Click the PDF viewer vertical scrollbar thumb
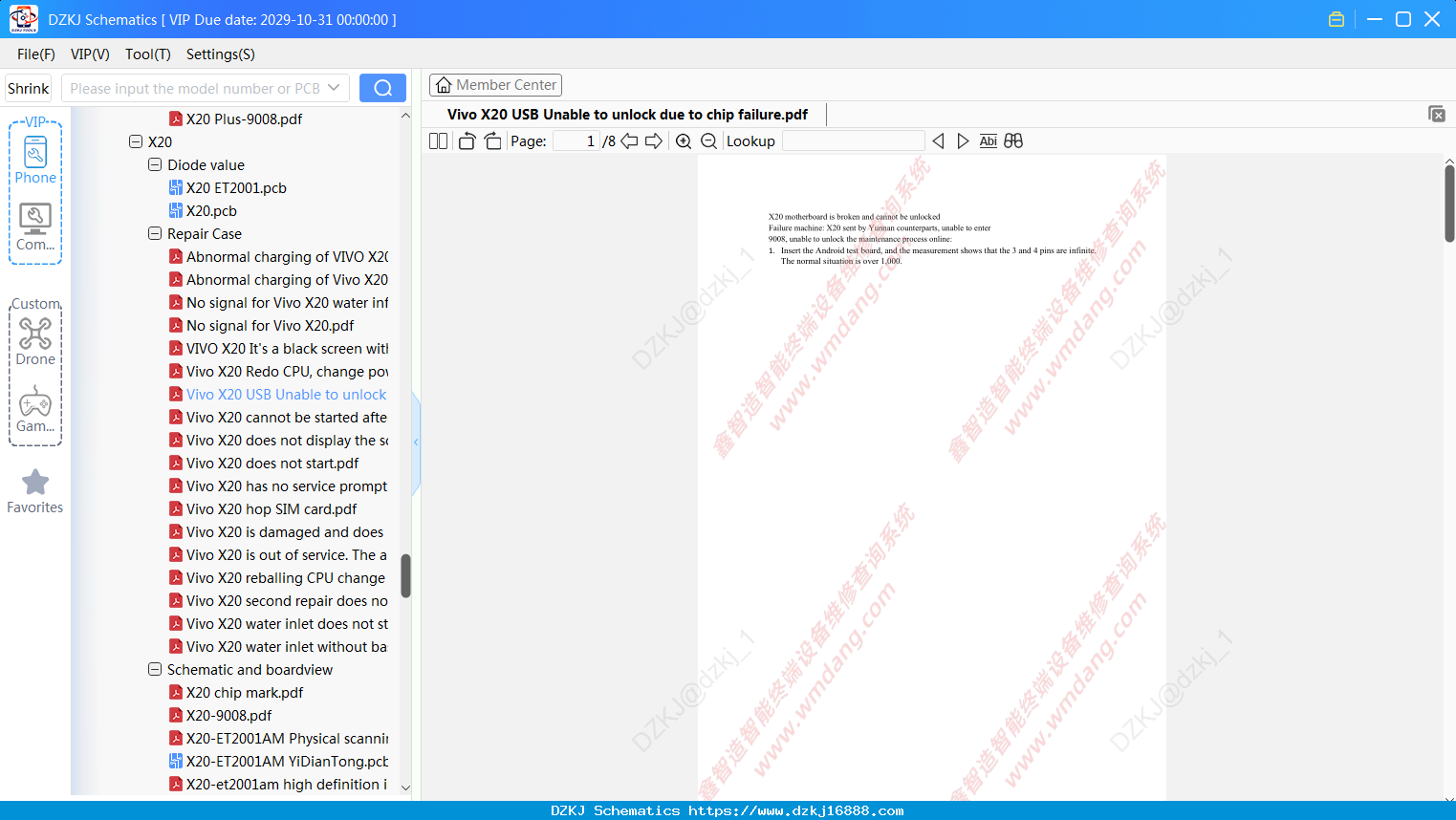Viewport: 1456px width, 820px height. tap(1449, 204)
